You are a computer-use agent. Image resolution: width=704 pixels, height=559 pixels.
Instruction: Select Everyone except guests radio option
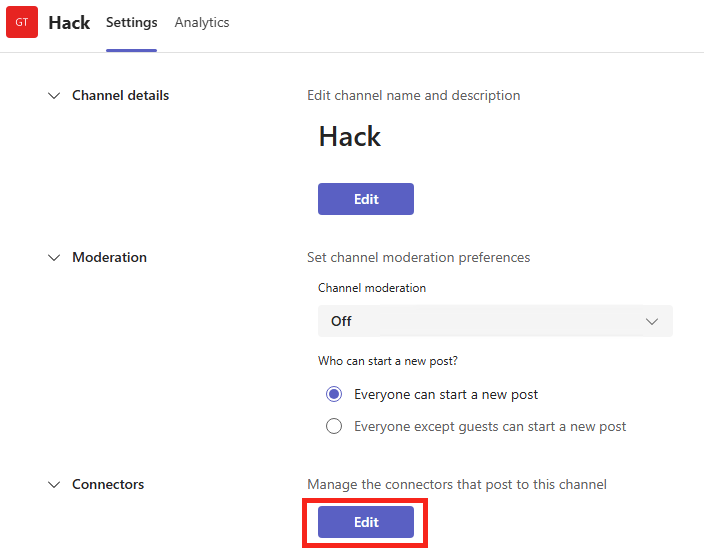point(334,426)
